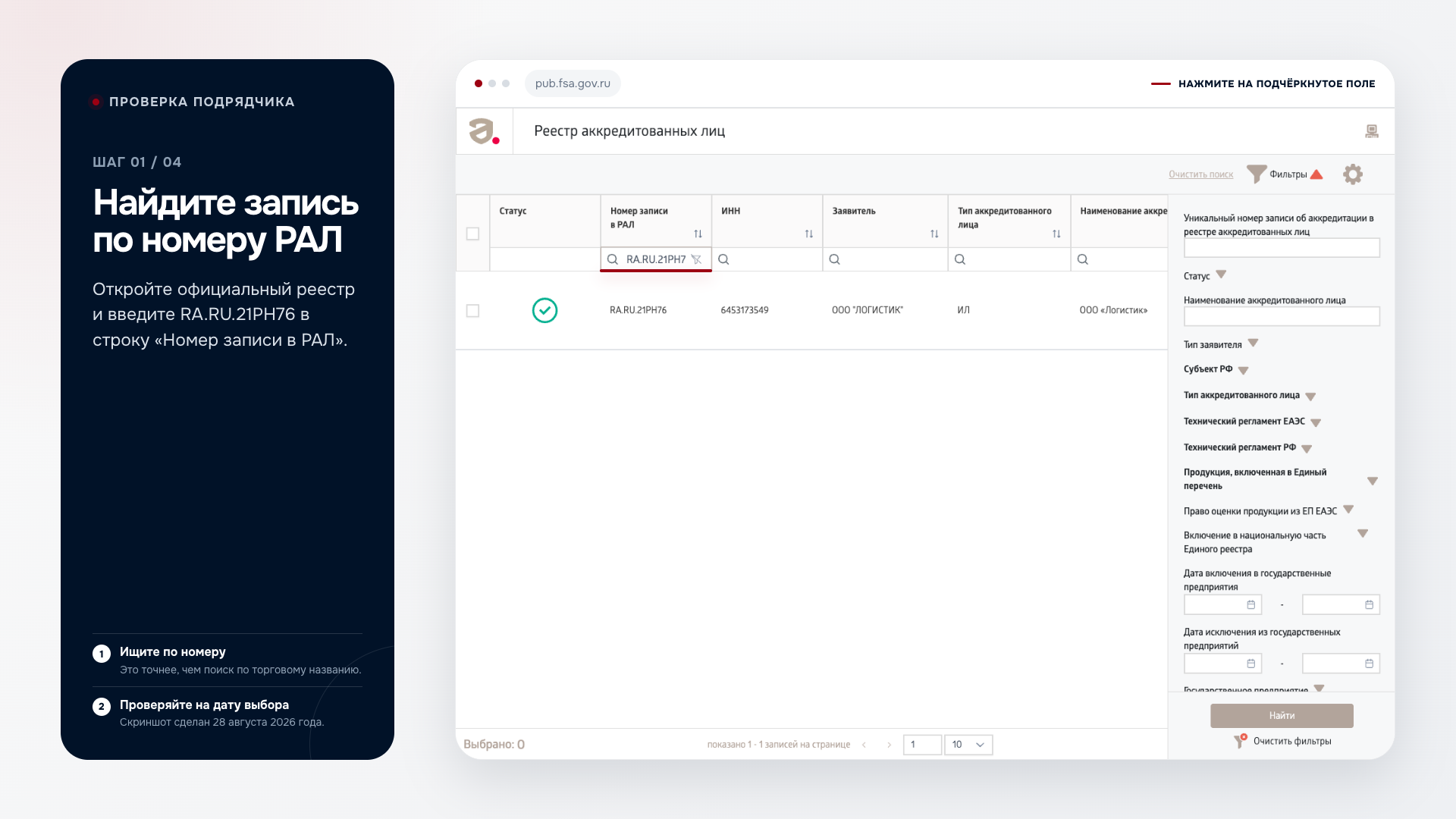Focus the ИНН column search field
The height and width of the screenshot is (819, 1456).
click(x=767, y=259)
